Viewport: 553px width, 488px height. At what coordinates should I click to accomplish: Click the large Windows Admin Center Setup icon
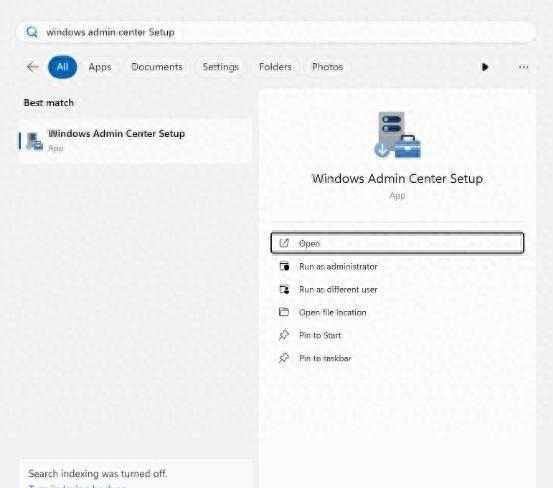coord(397,135)
